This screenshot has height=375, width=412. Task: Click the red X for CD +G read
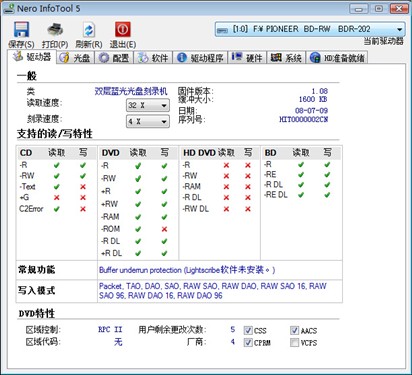pos(57,198)
